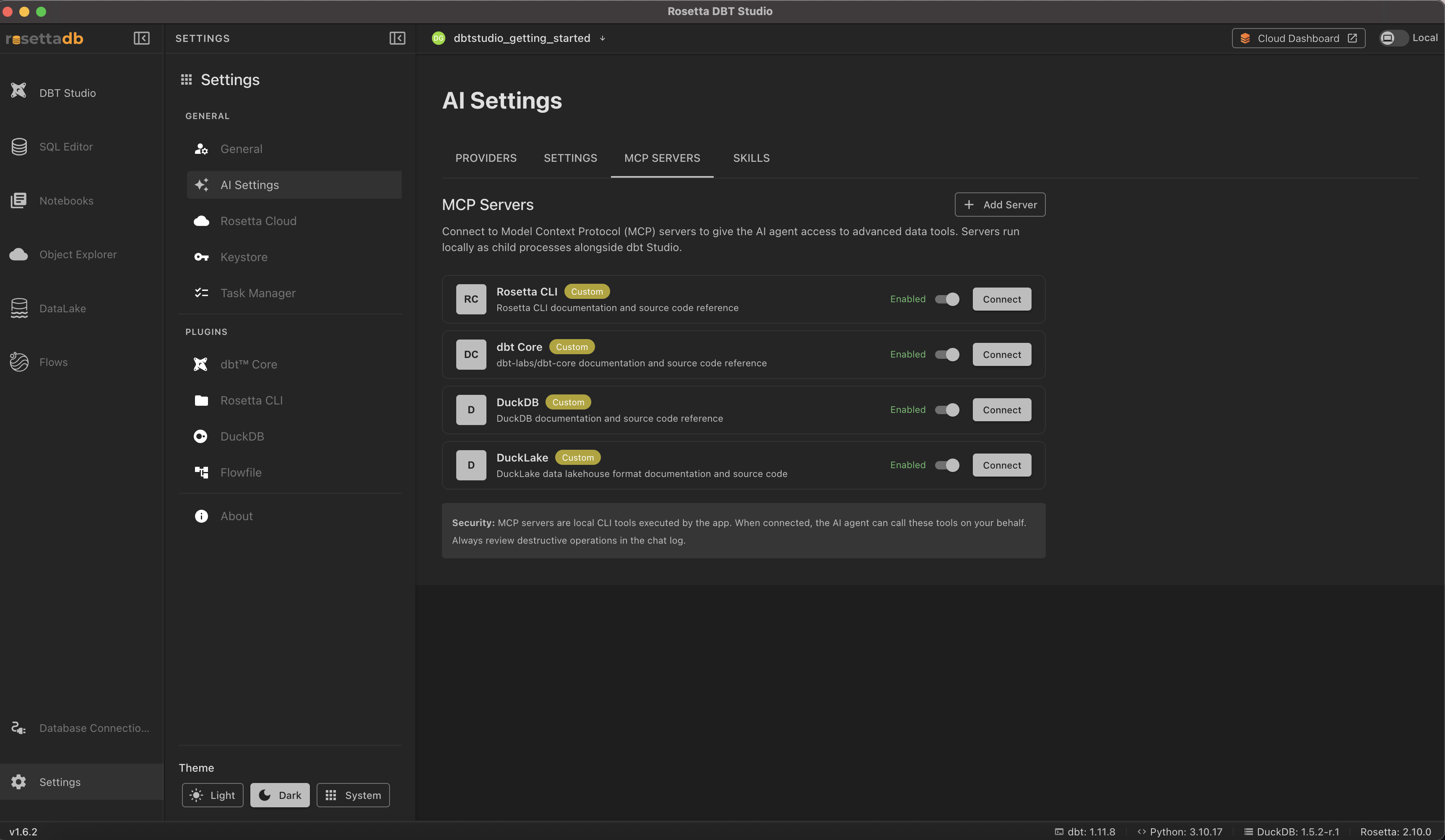Switch to the Skills tab
1445x840 pixels.
[751, 158]
